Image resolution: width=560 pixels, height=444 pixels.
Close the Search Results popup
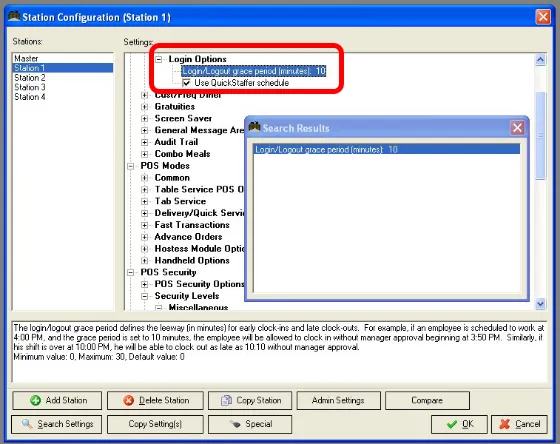(518, 128)
